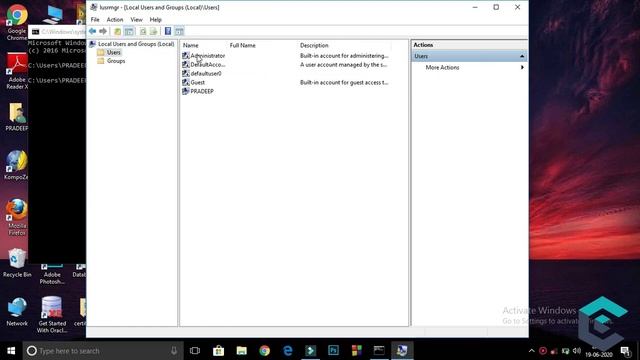The height and width of the screenshot is (360, 640).
Task: Select the Guest account icon
Action: (186, 82)
